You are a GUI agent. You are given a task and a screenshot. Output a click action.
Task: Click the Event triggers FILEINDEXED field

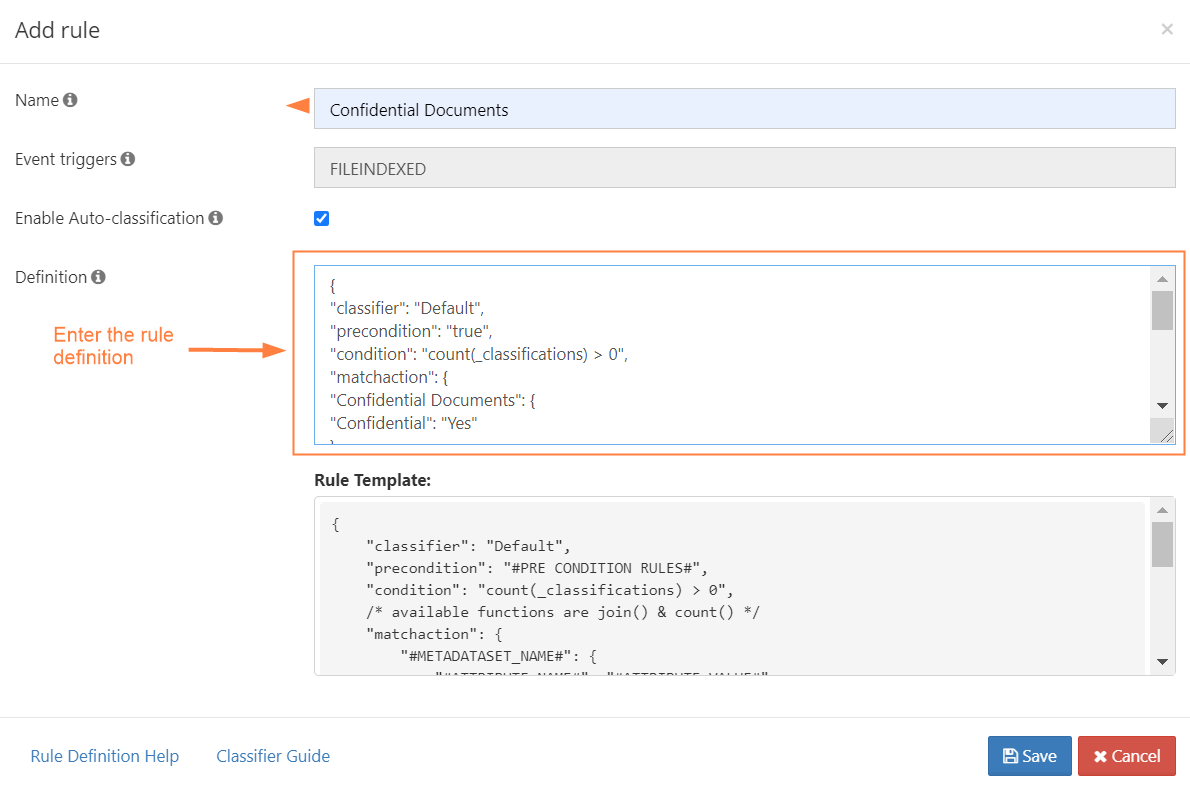pyautogui.click(x=744, y=169)
